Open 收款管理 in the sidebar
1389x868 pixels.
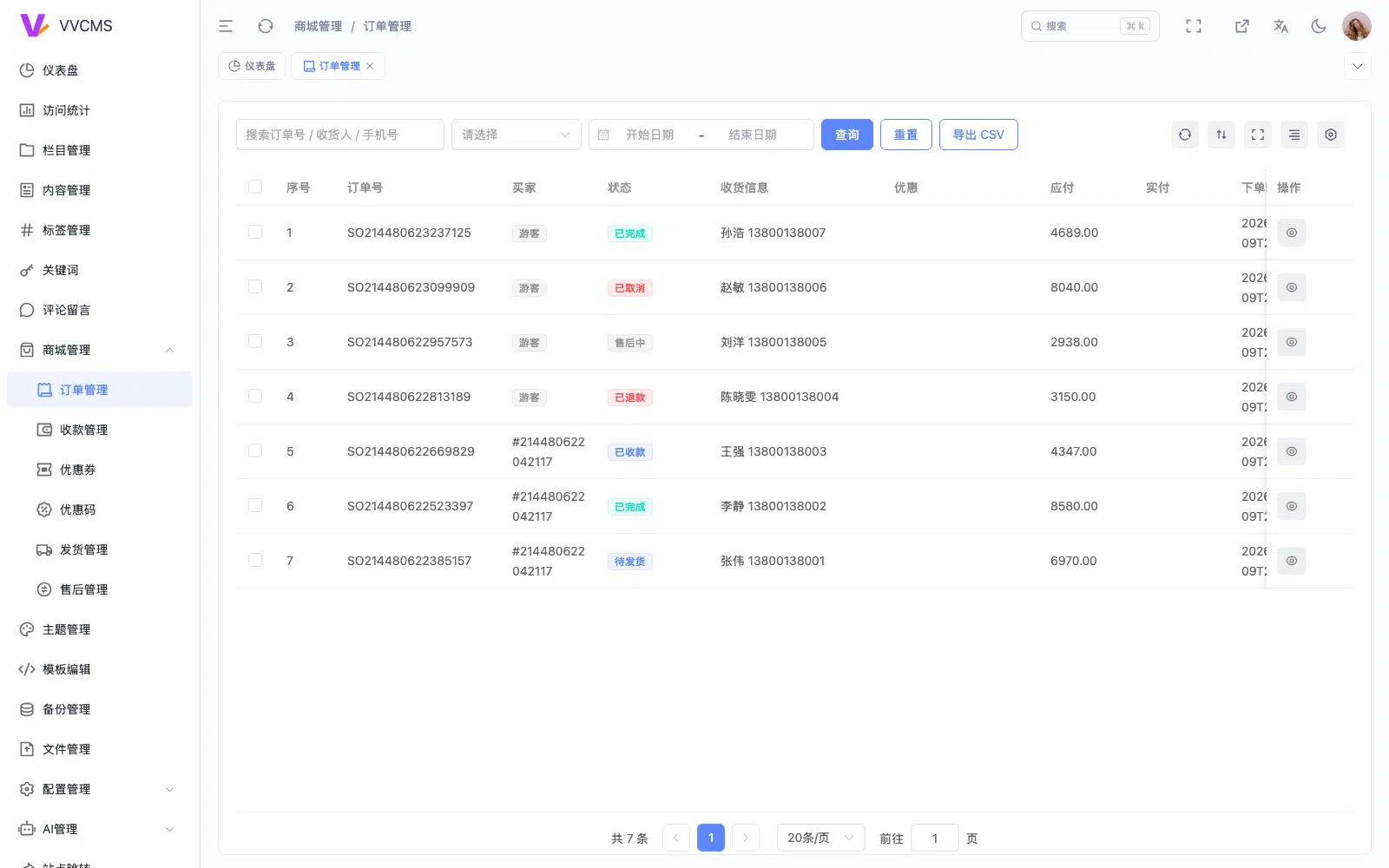[100, 430]
